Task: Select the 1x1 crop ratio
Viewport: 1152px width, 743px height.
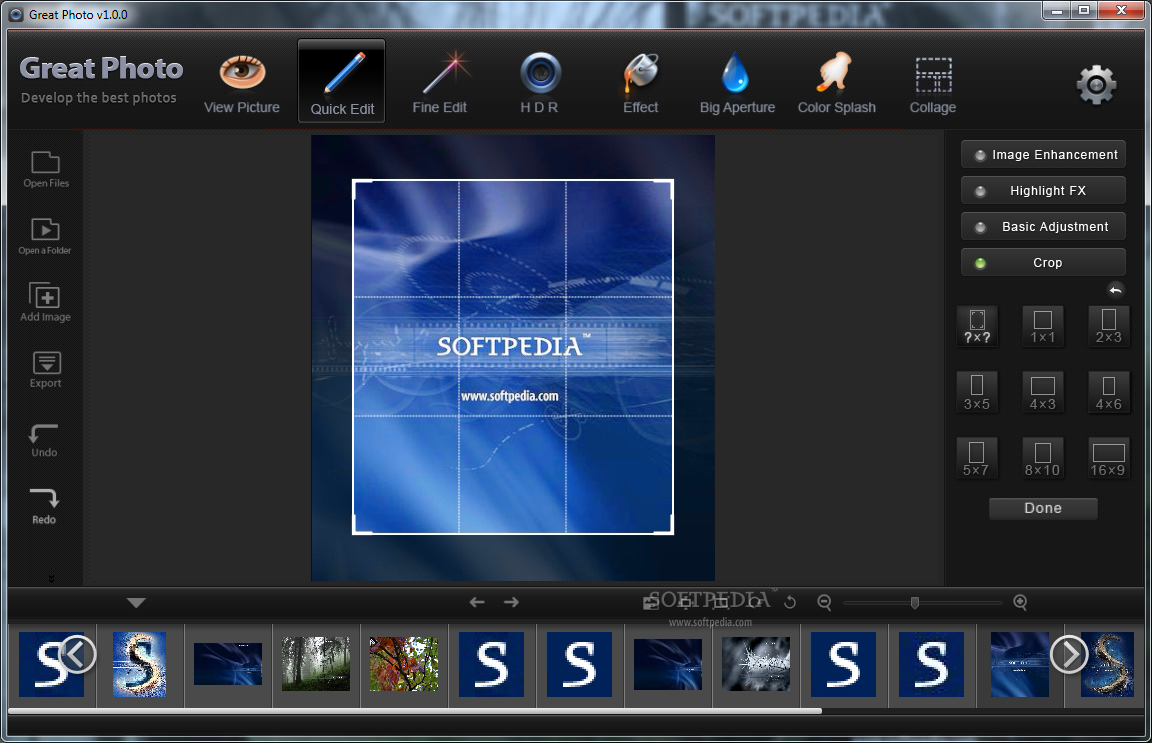Action: tap(1043, 327)
